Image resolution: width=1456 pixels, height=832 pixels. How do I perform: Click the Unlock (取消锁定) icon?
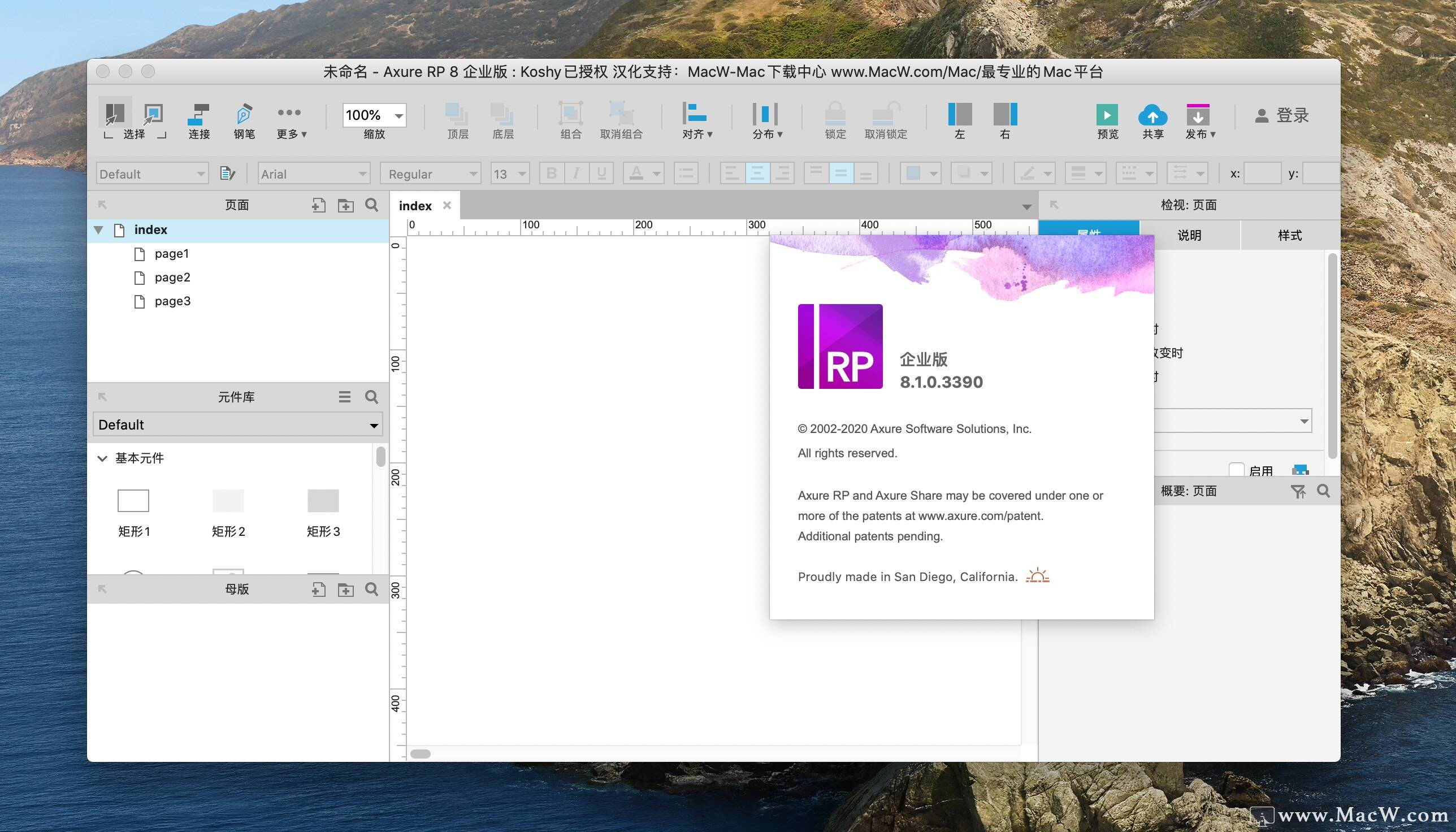click(886, 114)
